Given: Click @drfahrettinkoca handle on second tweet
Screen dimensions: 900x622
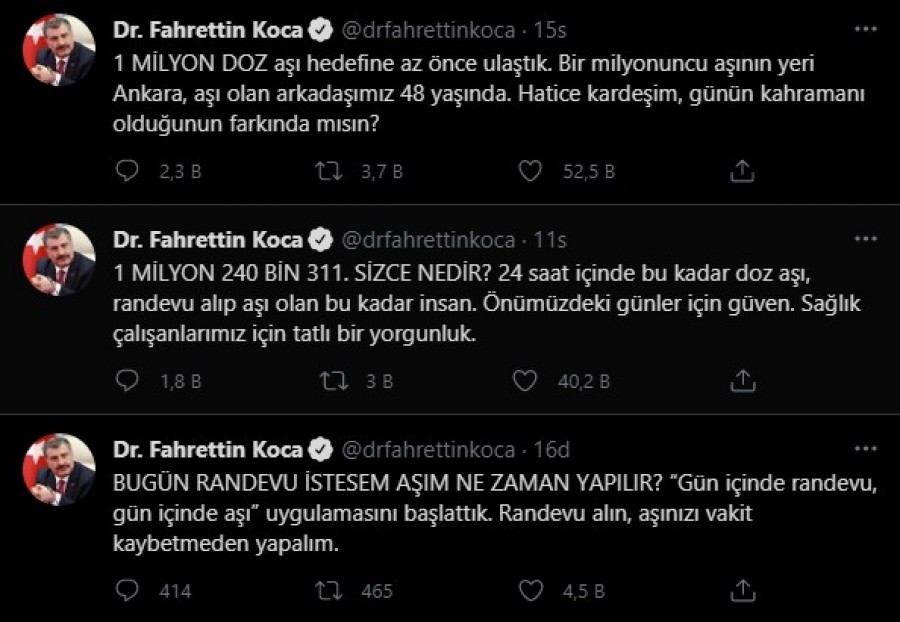Looking at the screenshot, I should [430, 240].
